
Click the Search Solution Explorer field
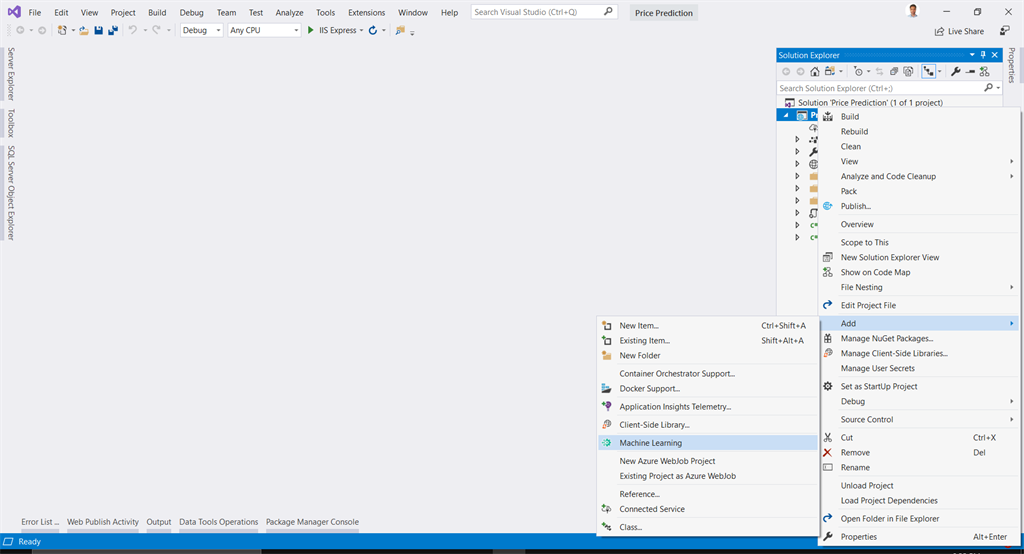882,88
